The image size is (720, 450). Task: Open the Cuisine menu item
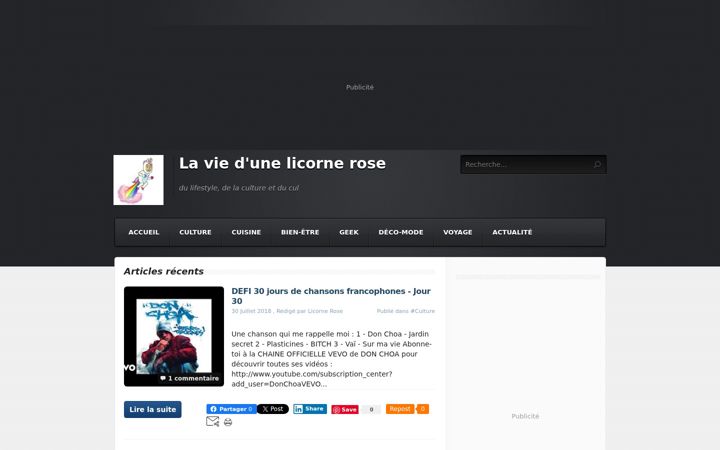tap(246, 232)
